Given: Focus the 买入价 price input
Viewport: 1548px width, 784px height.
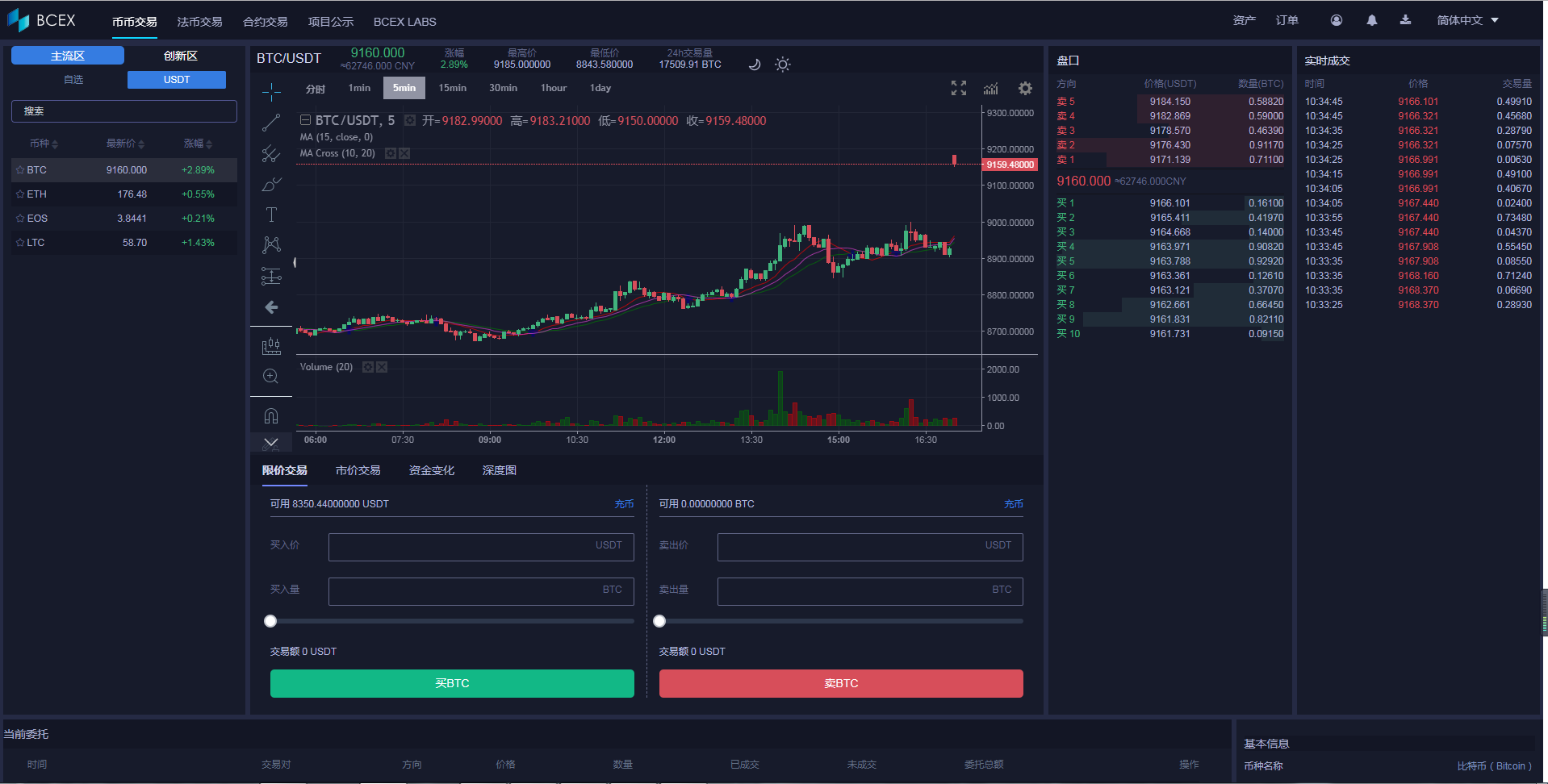Looking at the screenshot, I should pyautogui.click(x=481, y=547).
